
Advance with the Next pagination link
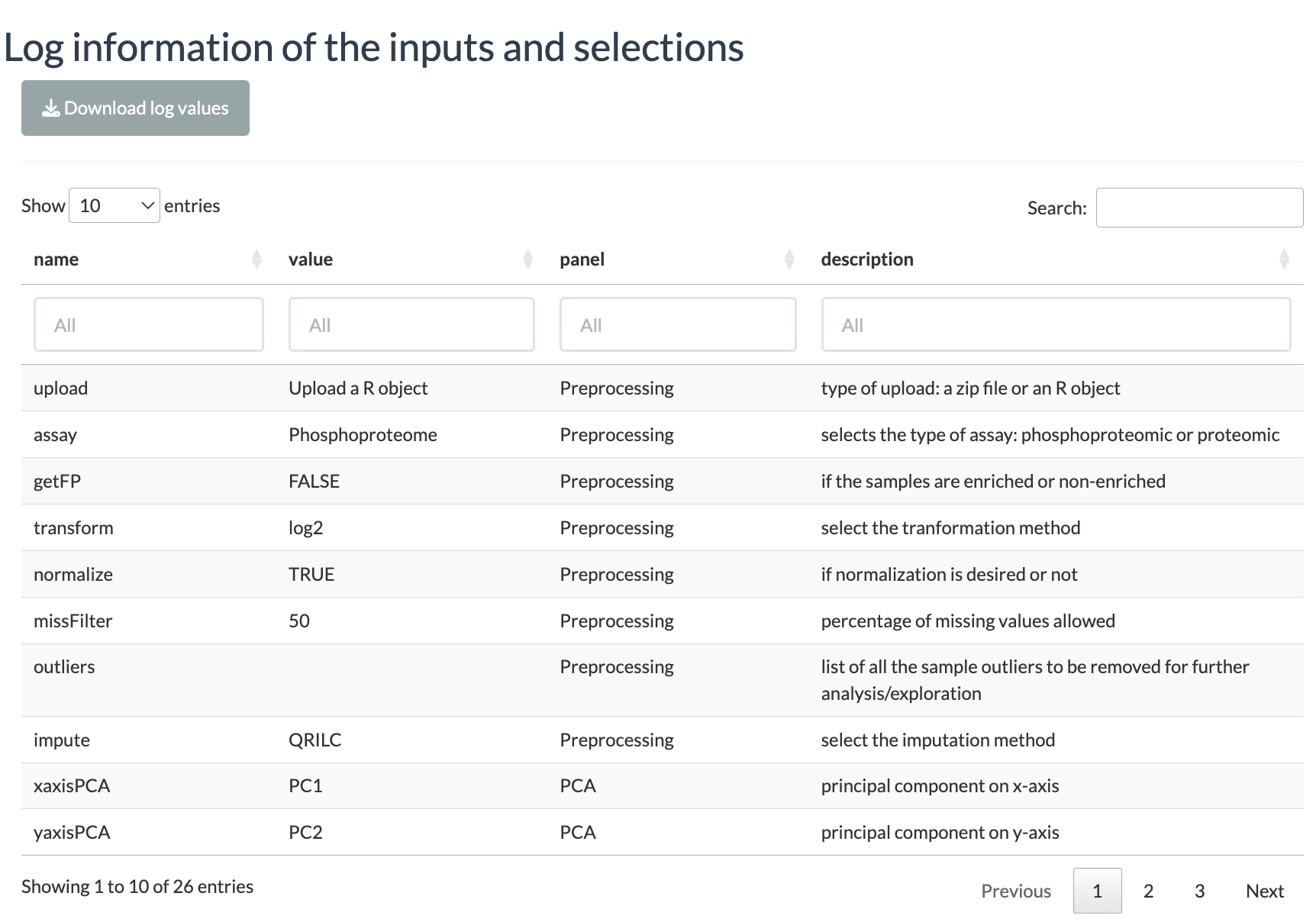[1265, 891]
